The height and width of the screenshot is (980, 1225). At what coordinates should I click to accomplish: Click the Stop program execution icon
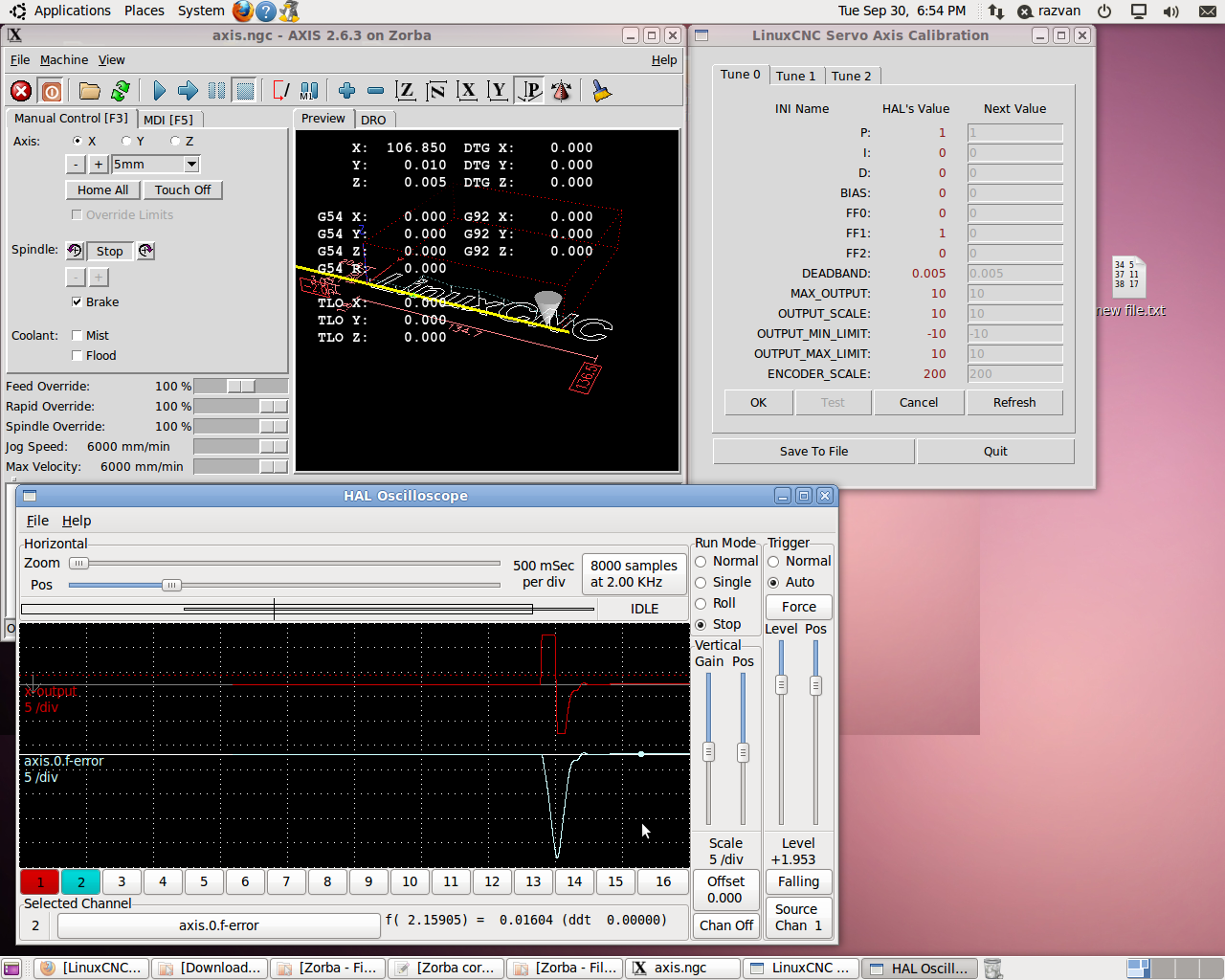tap(245, 91)
